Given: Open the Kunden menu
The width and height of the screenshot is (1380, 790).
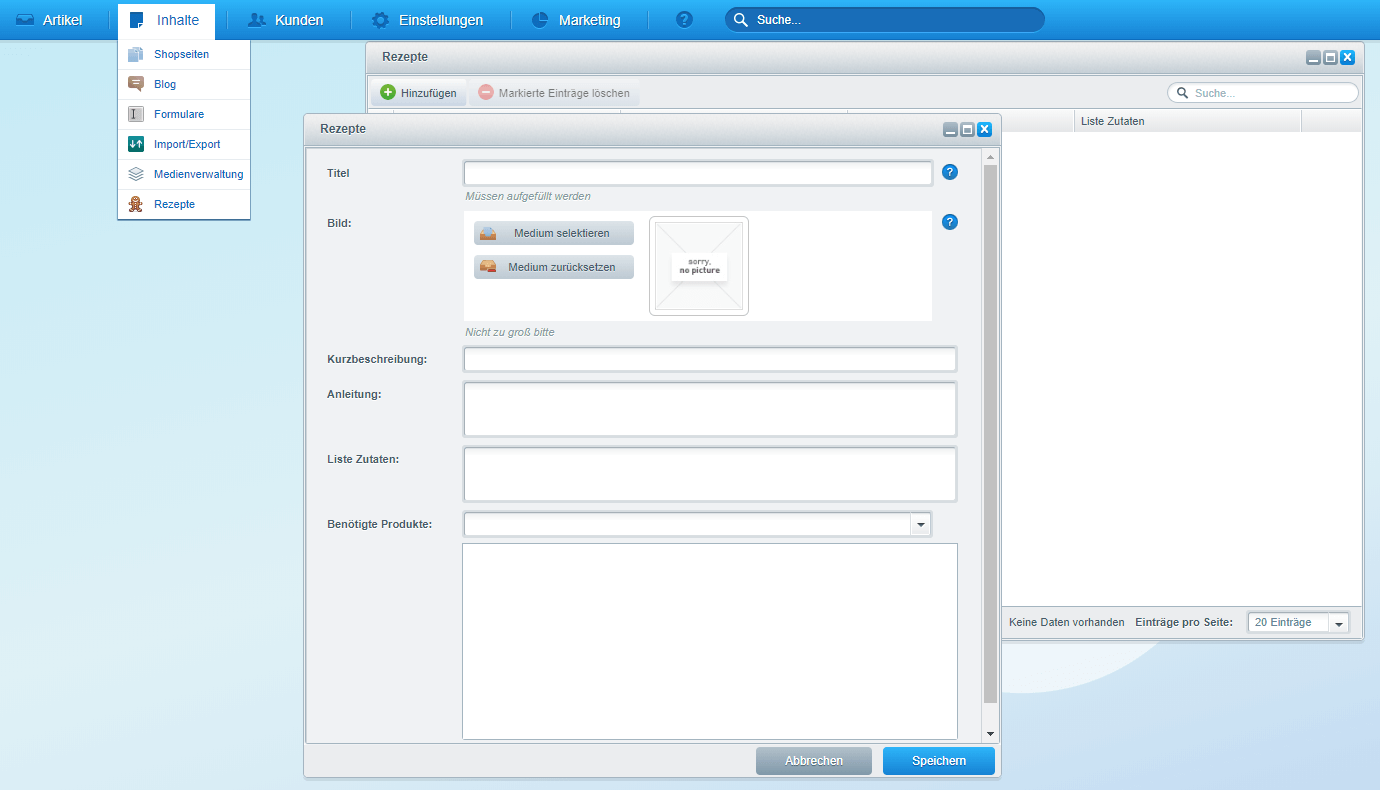Looking at the screenshot, I should pos(286,20).
